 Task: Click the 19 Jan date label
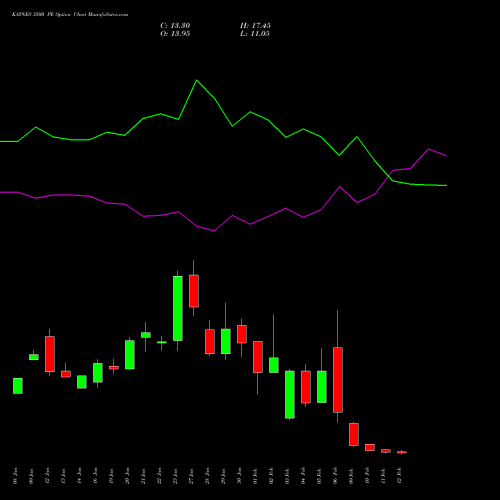tap(112, 476)
